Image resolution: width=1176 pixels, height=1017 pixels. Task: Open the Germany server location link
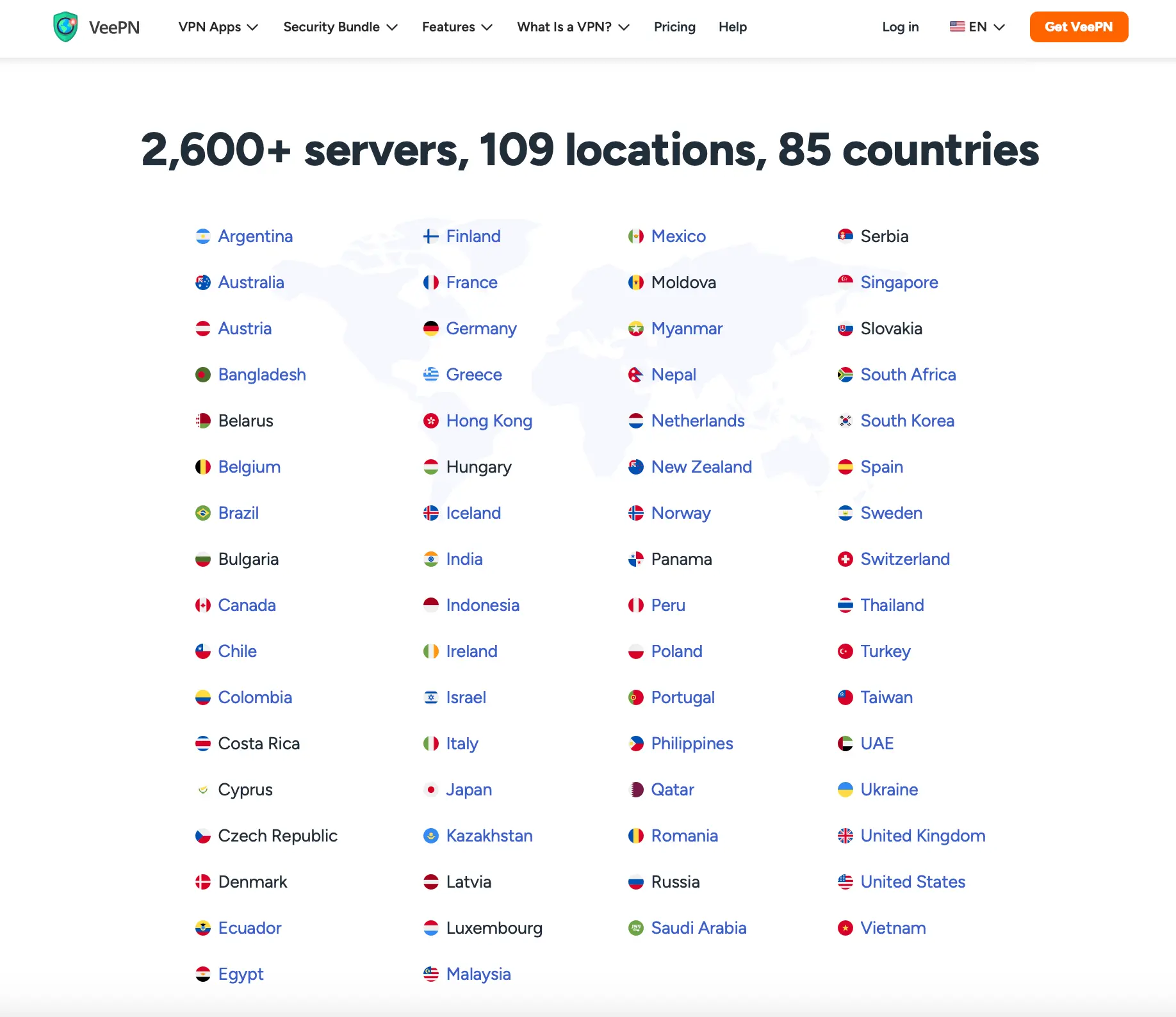[481, 329]
